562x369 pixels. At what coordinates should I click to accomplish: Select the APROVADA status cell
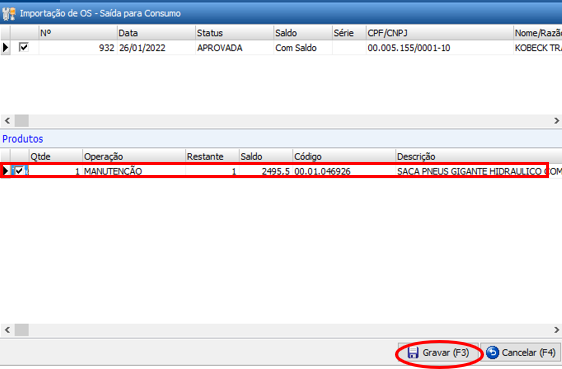click(x=234, y=48)
